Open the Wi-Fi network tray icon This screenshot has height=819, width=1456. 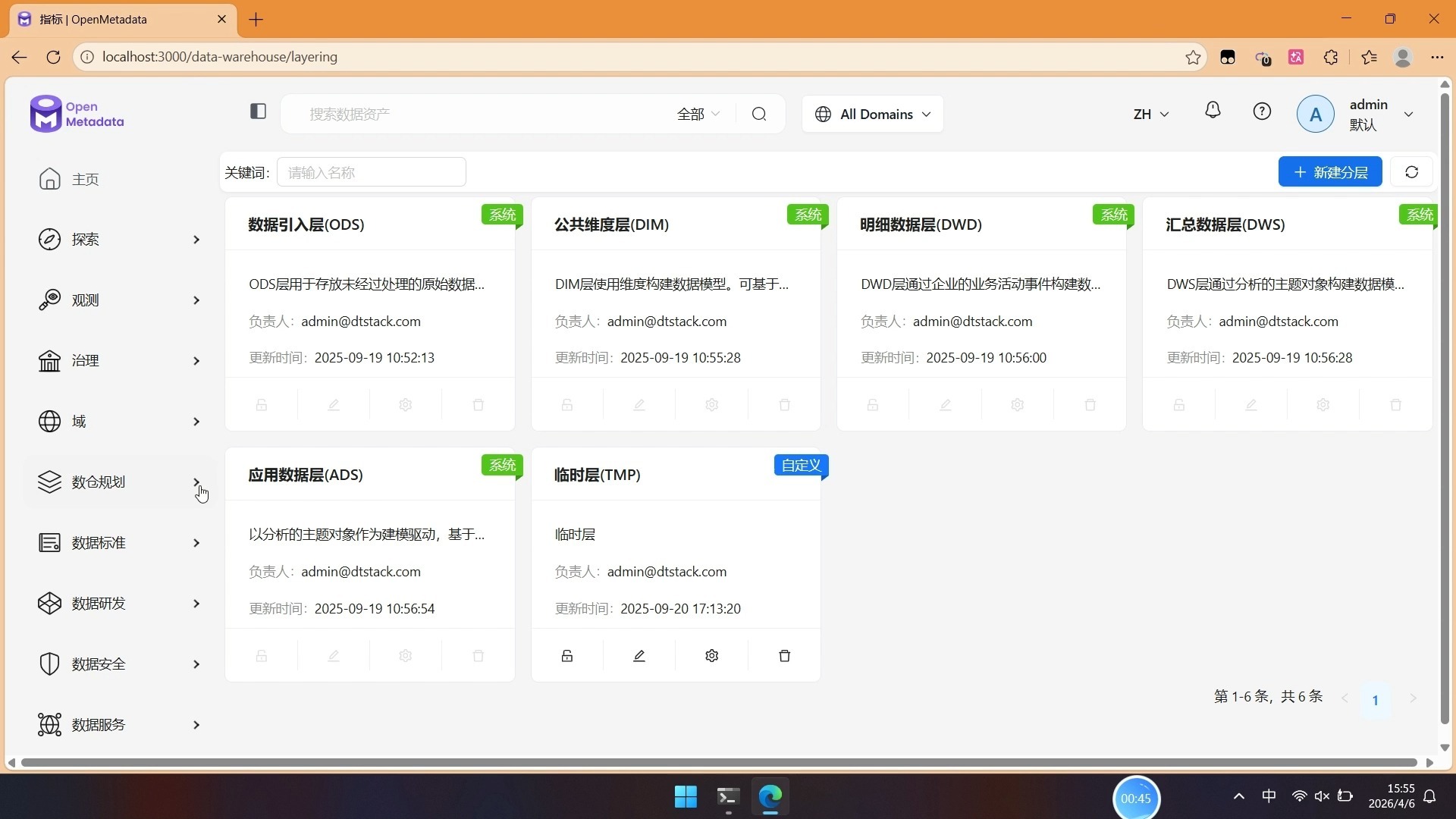pyautogui.click(x=1299, y=796)
